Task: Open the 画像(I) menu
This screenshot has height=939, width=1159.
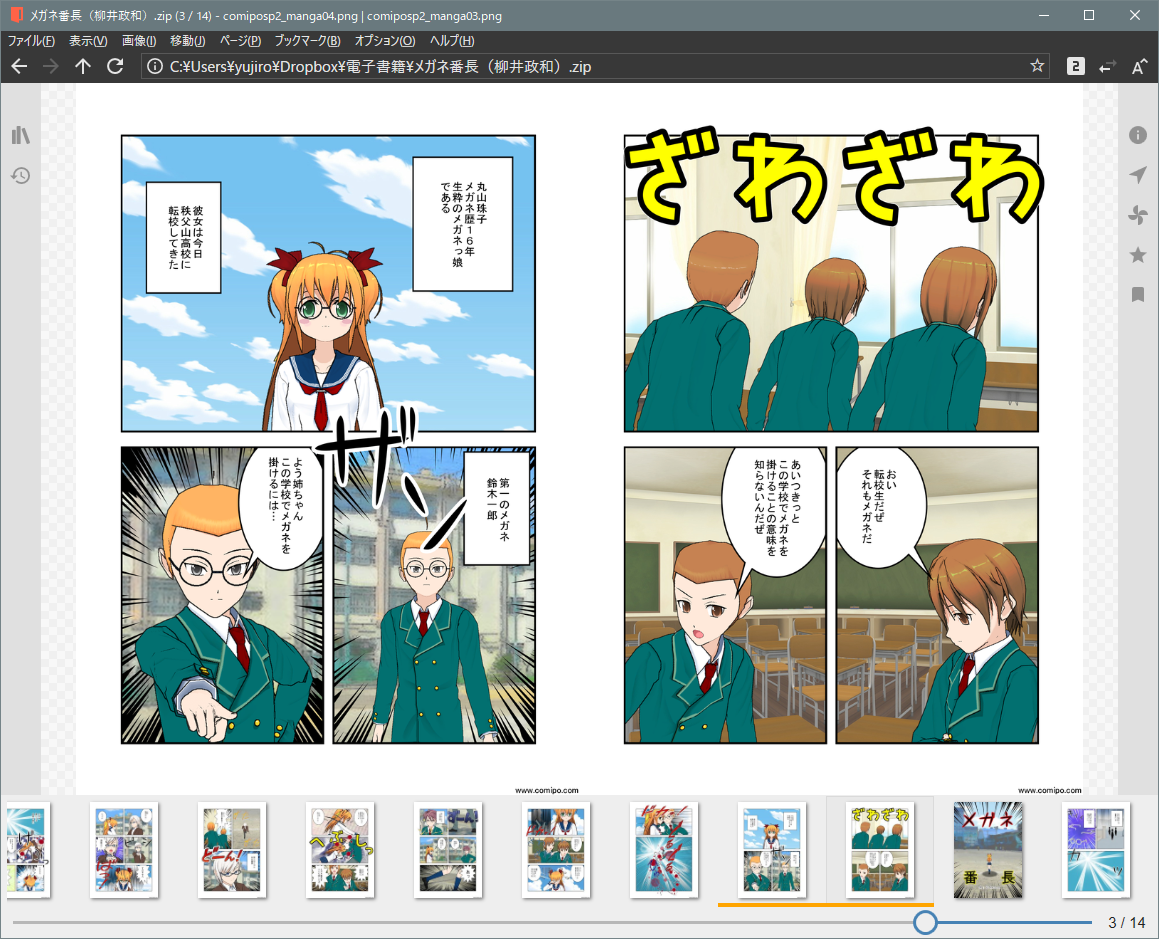Action: (139, 41)
